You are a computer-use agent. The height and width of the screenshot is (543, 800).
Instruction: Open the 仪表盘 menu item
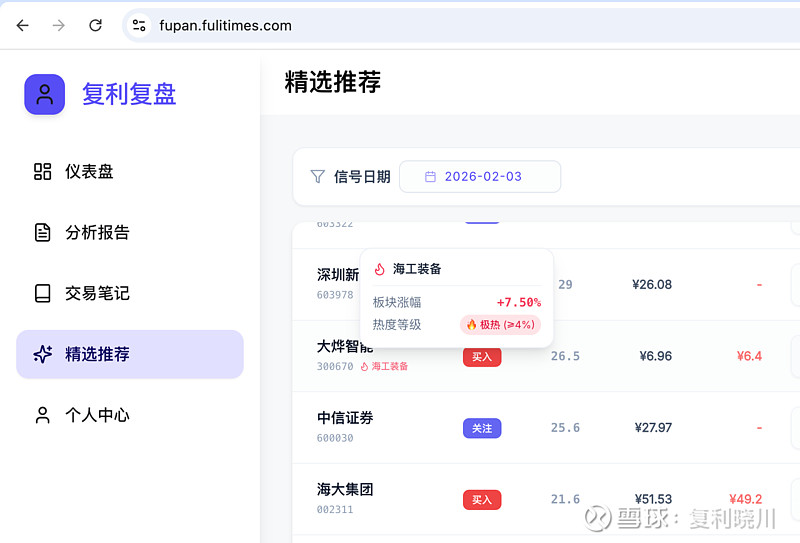pyautogui.click(x=130, y=171)
